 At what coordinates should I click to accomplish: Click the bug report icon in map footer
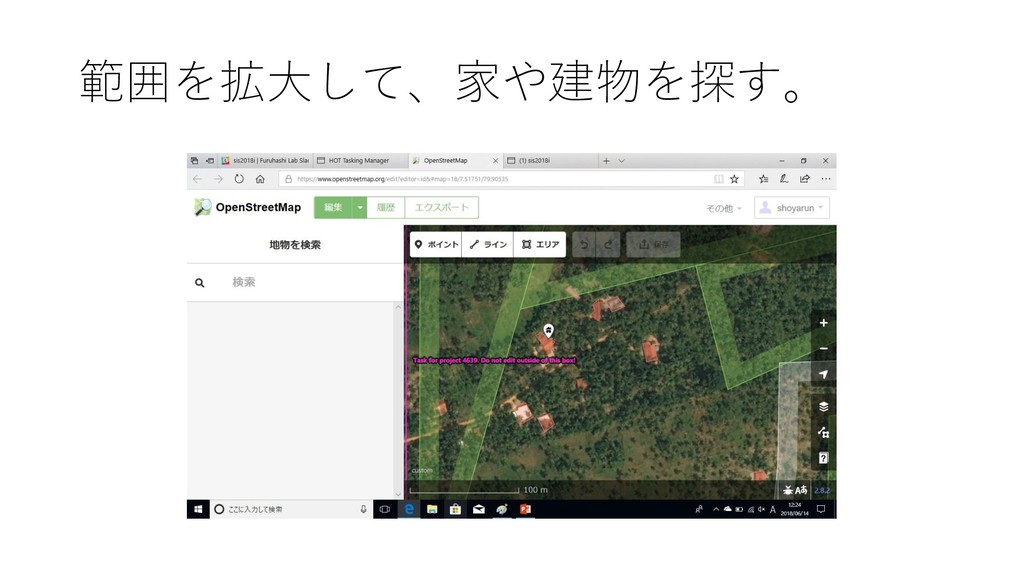point(788,490)
